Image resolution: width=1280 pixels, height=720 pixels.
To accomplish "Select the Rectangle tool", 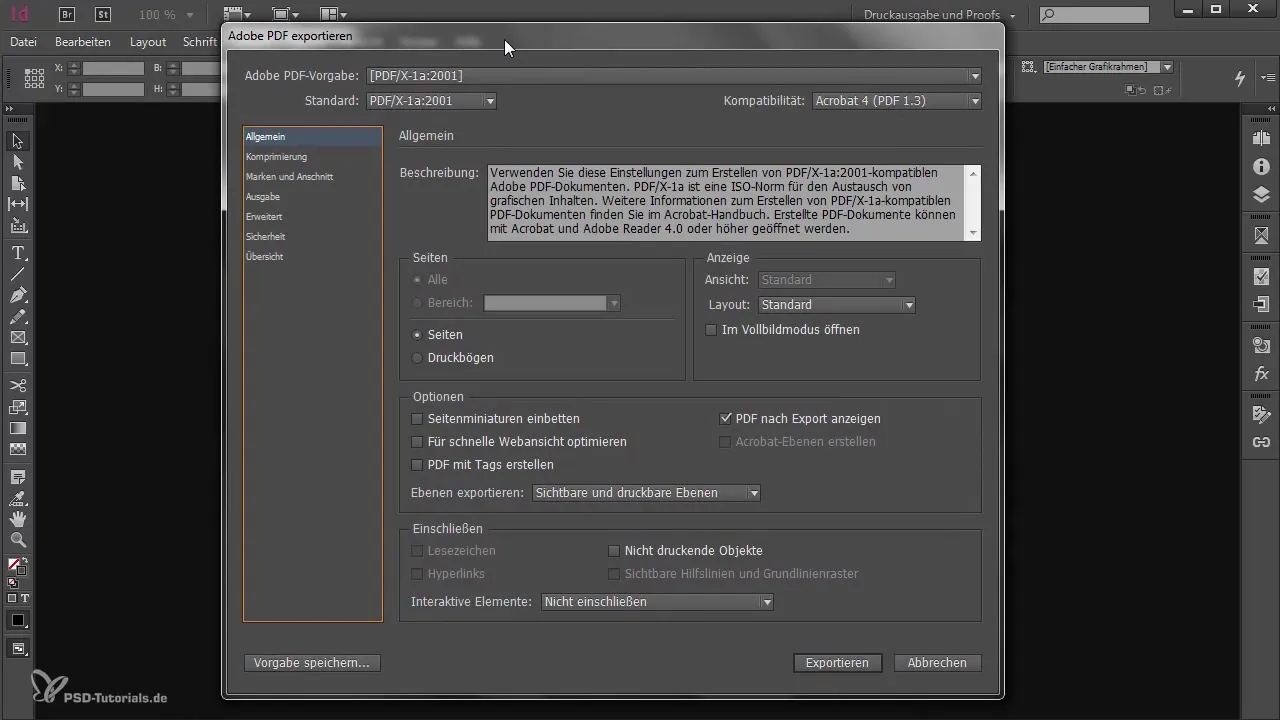I will point(18,359).
